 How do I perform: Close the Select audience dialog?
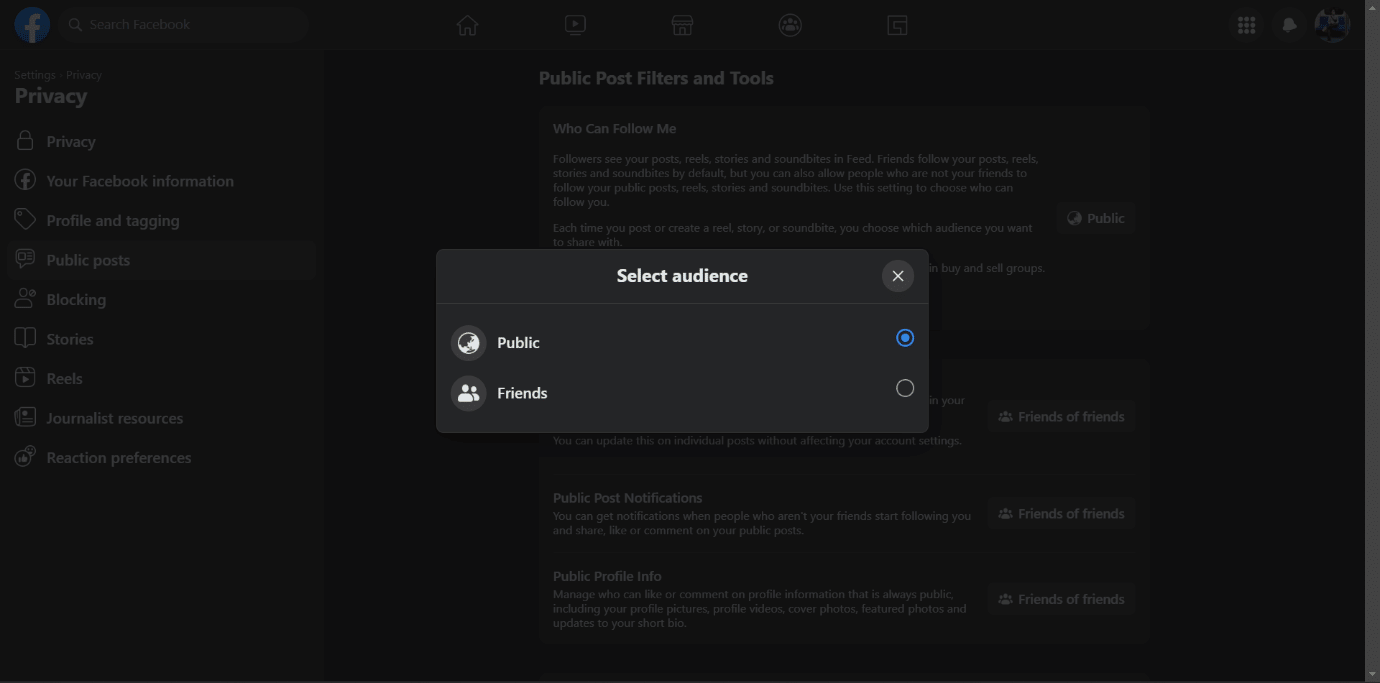coord(898,276)
